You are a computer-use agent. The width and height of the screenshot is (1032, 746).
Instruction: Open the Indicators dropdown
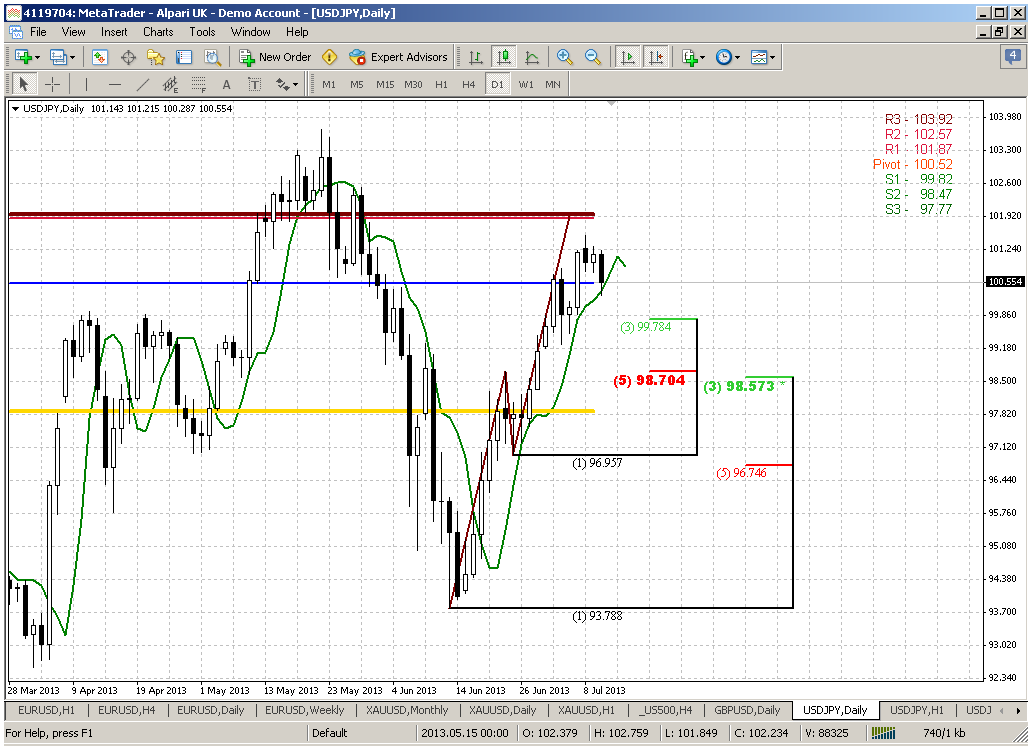click(691, 57)
